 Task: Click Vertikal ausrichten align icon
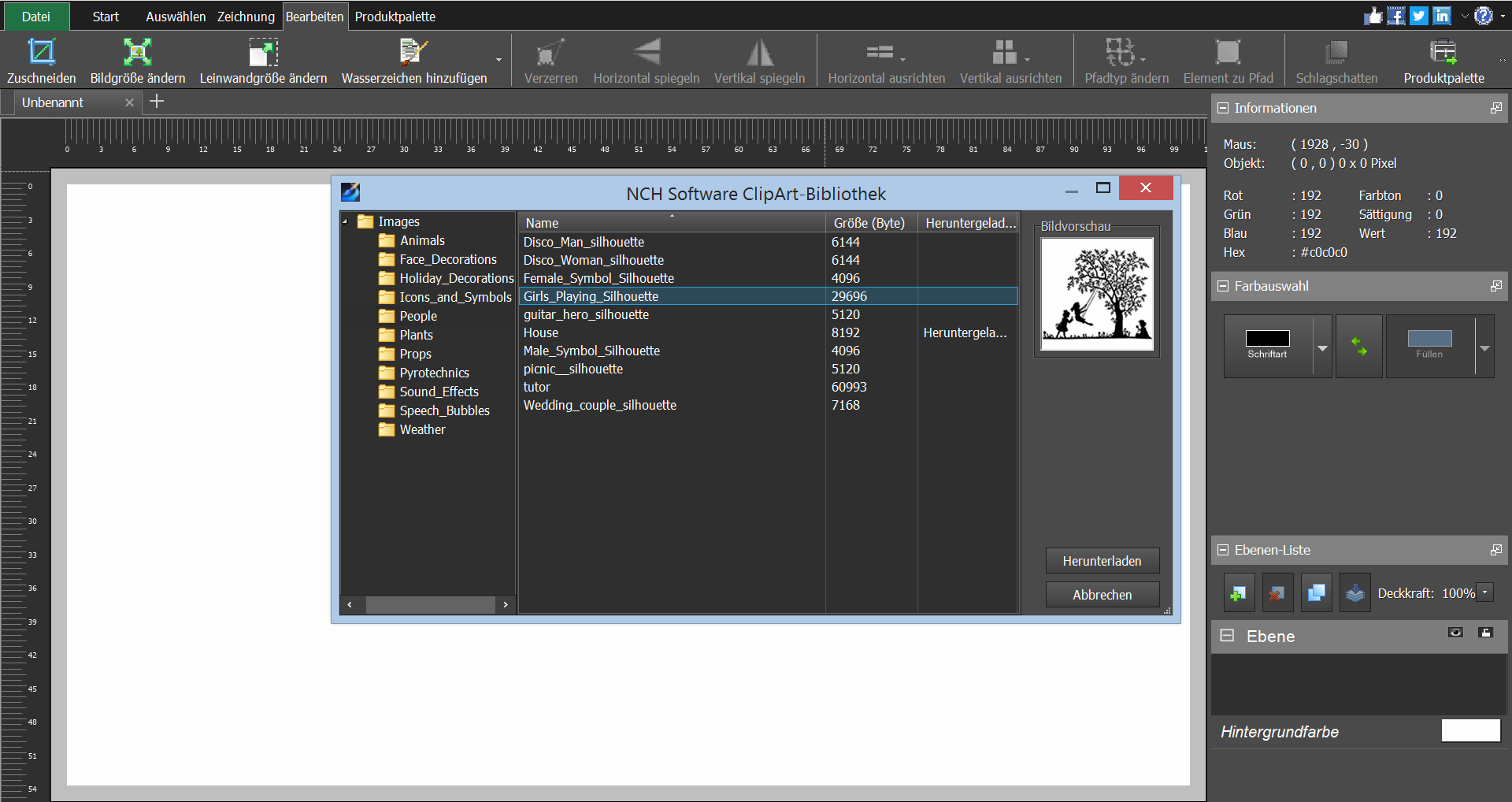click(1004, 53)
